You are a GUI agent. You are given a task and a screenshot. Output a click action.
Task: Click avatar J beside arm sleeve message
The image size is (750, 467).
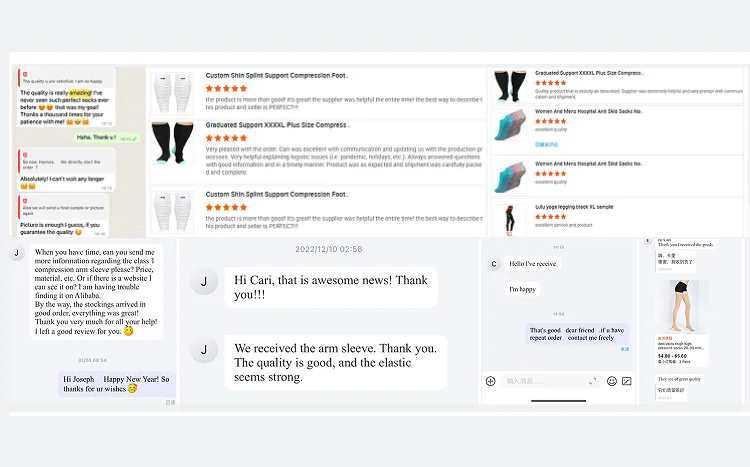pos(204,350)
